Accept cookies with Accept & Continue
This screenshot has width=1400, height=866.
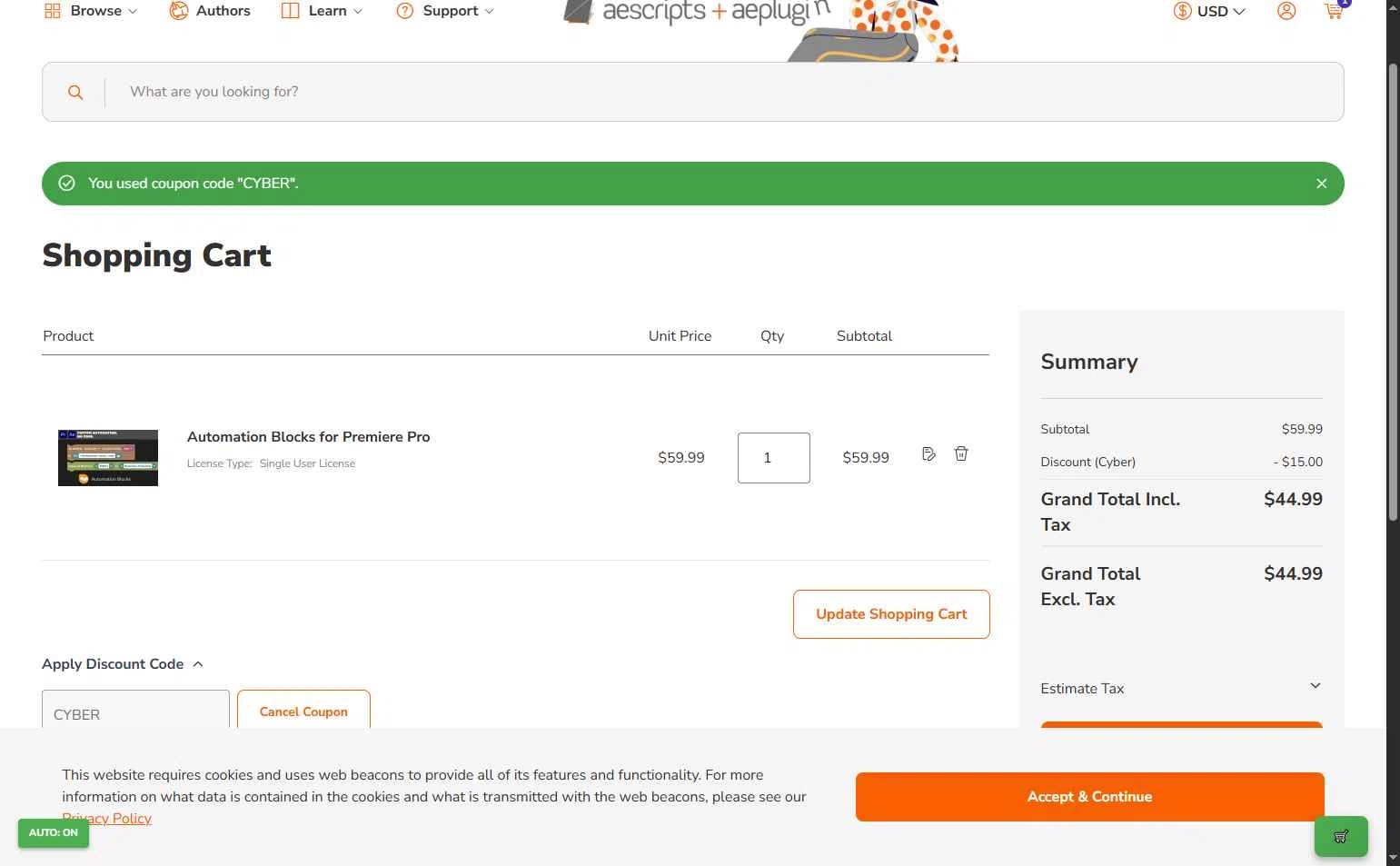pyautogui.click(x=1089, y=797)
